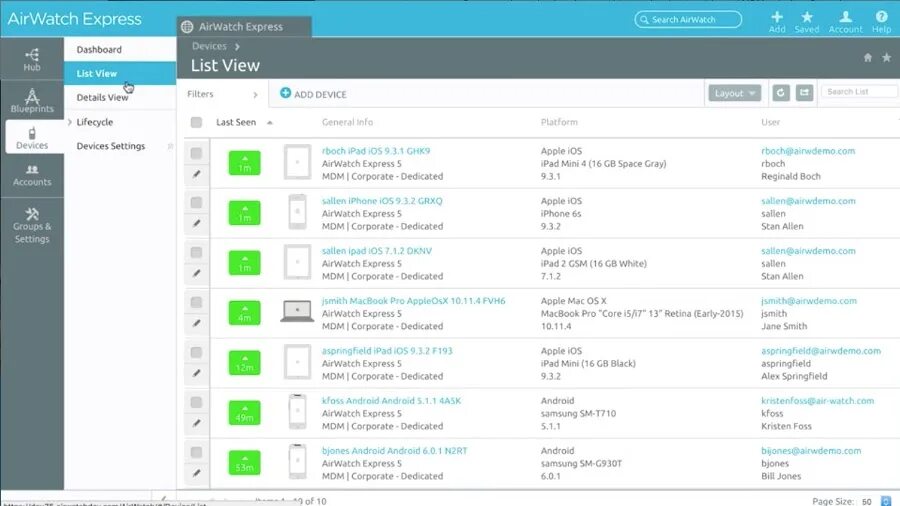The image size is (900, 506).
Task: Click plus icon of ADD DEVICE
Action: pos(285,93)
